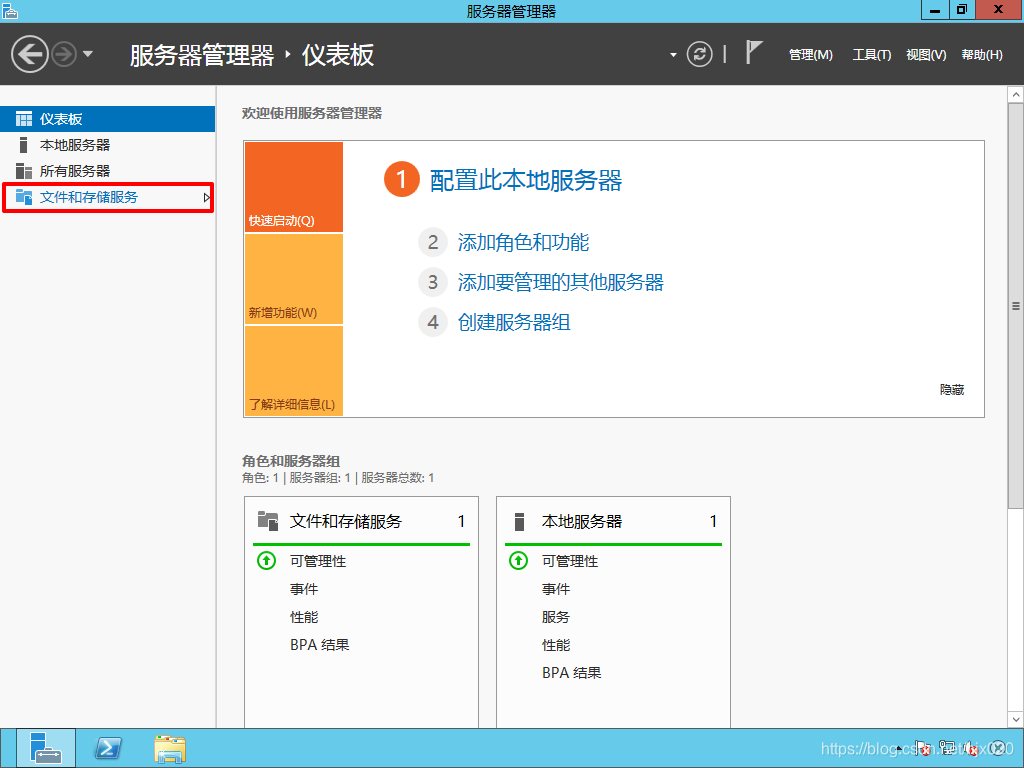Click 服务 in 本地服务器 tile

pyautogui.click(x=556, y=617)
